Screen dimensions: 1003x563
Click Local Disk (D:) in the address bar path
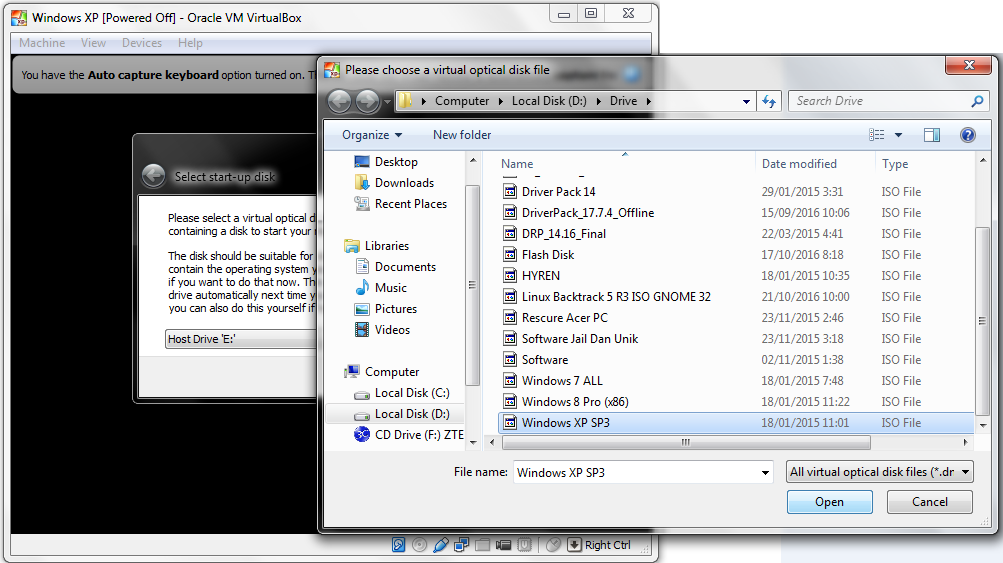(x=549, y=101)
